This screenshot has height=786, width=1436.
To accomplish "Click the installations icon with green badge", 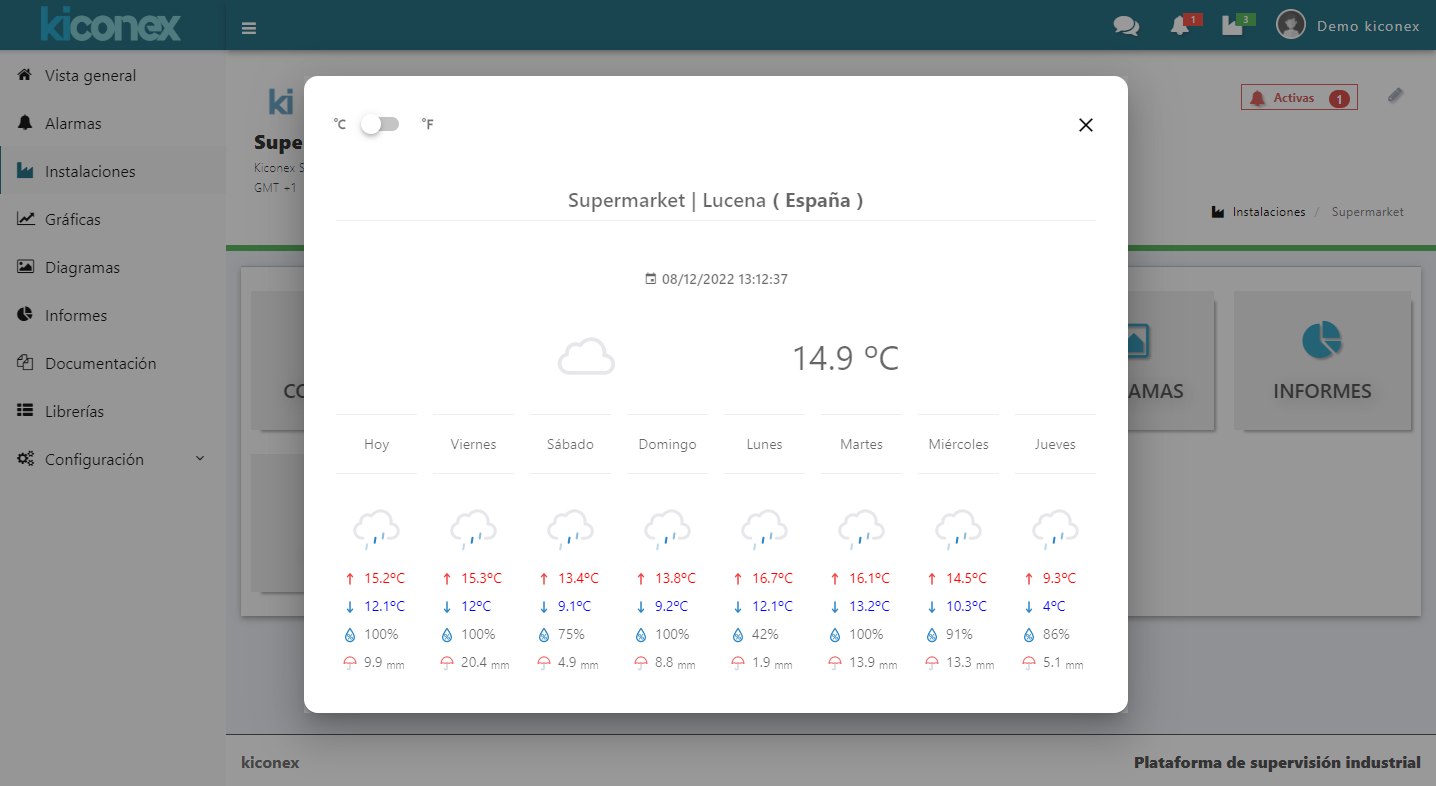I will coord(1233,26).
